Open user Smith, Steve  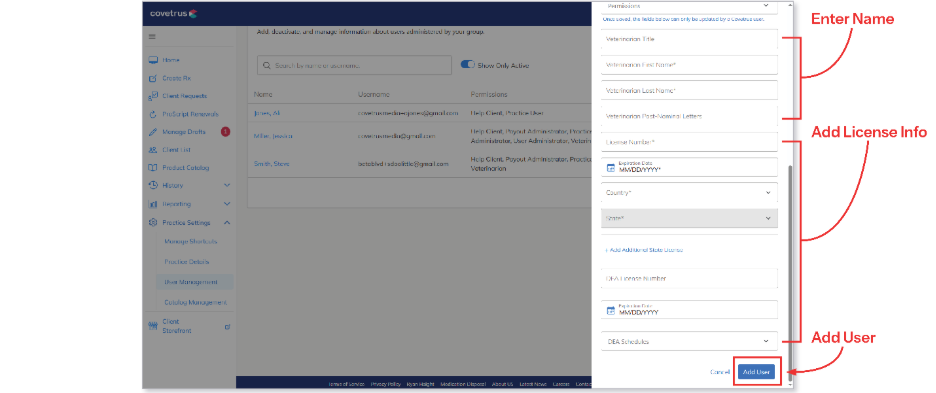271,163
